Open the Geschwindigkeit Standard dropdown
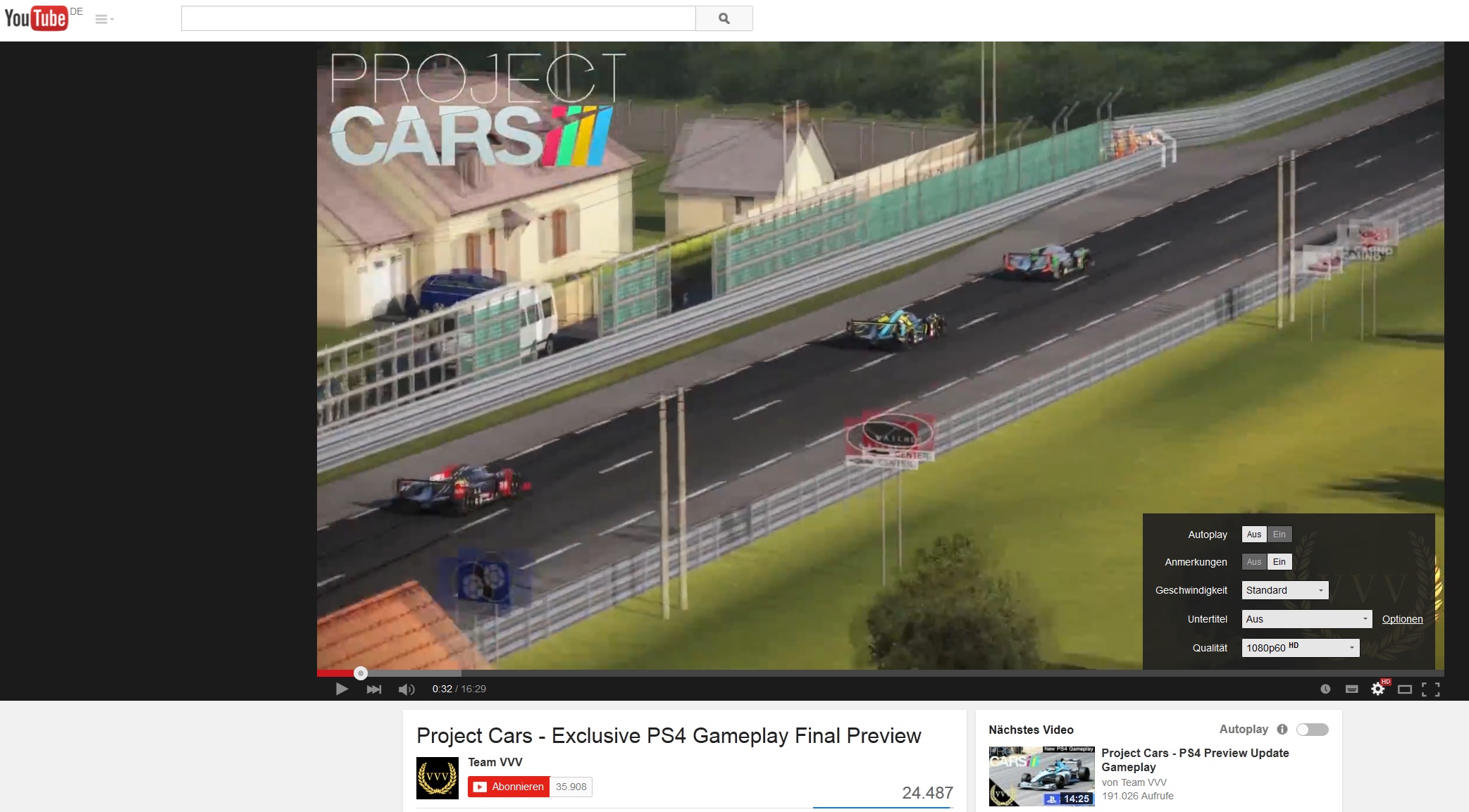 tap(1285, 590)
